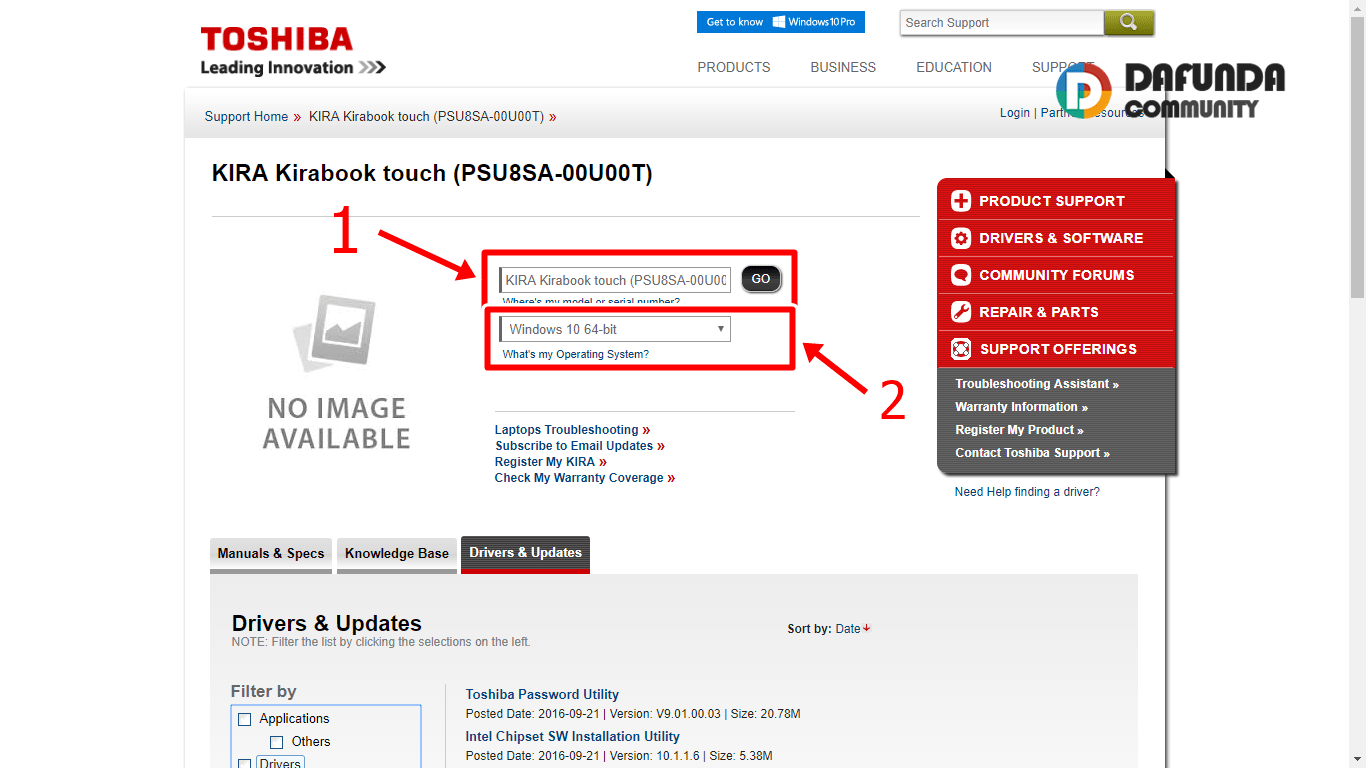
Task: Click the Community Forums speech bubble icon
Action: (961, 275)
